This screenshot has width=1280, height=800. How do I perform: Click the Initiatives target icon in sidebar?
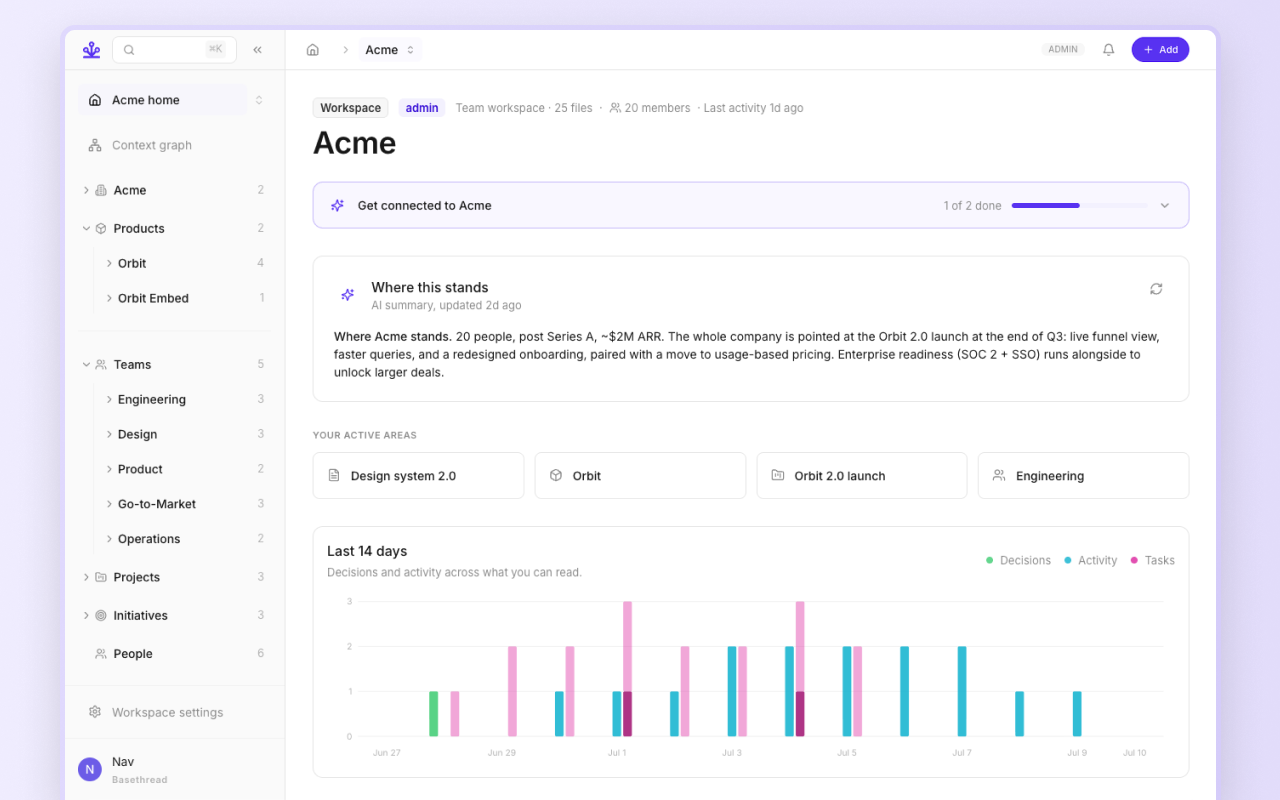coord(100,616)
